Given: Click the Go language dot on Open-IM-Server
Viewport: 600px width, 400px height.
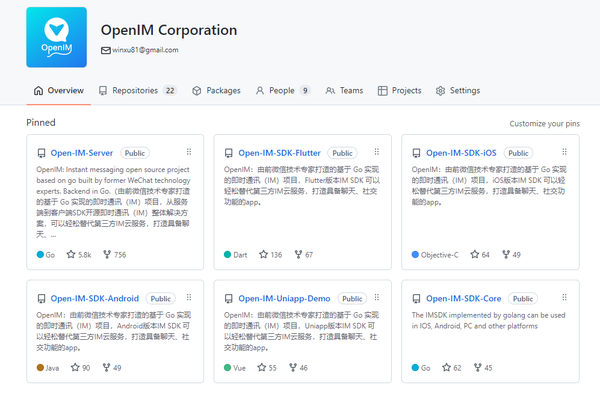Looking at the screenshot, I should (x=40, y=255).
